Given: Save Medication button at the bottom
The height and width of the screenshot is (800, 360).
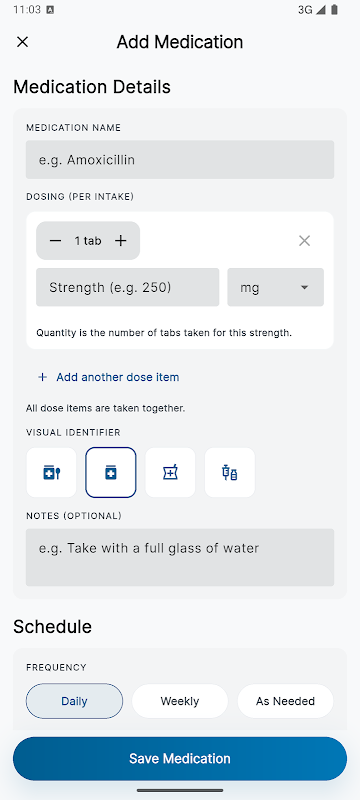Looking at the screenshot, I should point(180,758).
